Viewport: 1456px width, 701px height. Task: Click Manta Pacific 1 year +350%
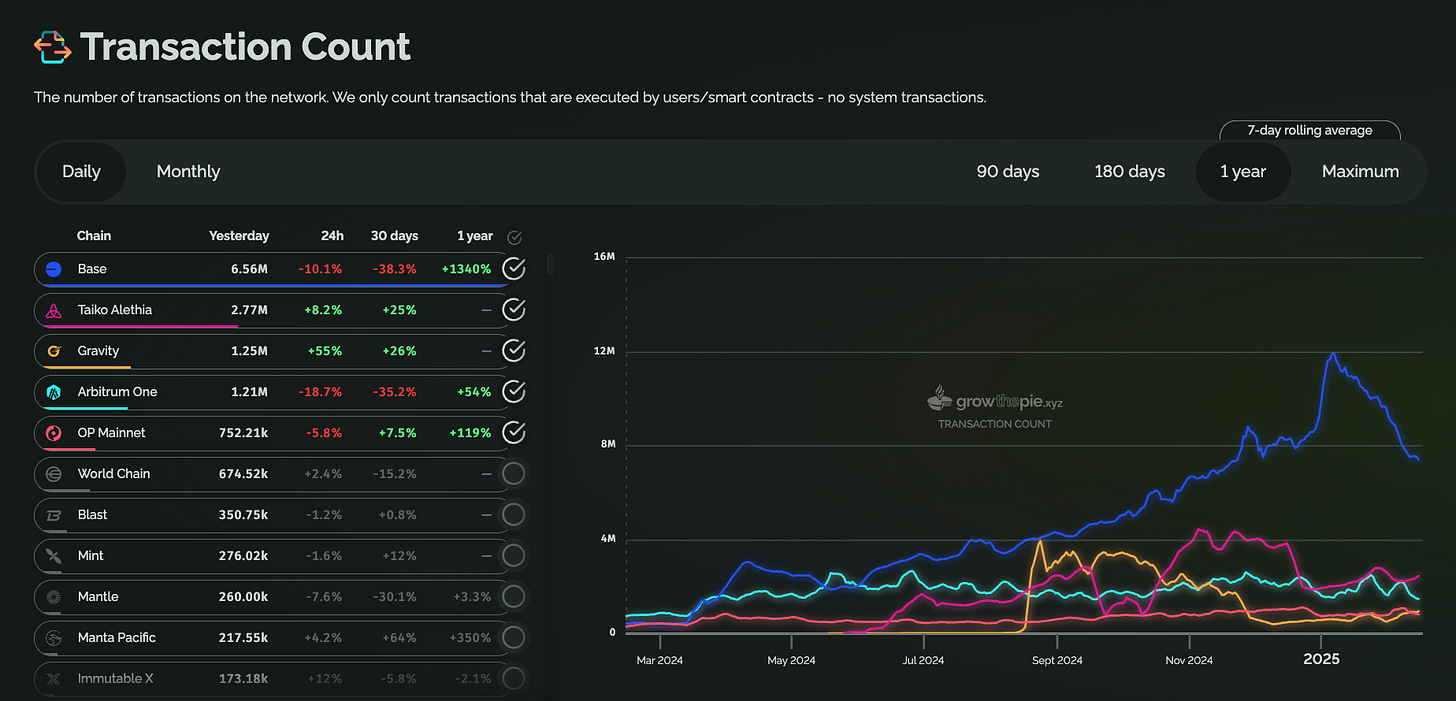(469, 638)
